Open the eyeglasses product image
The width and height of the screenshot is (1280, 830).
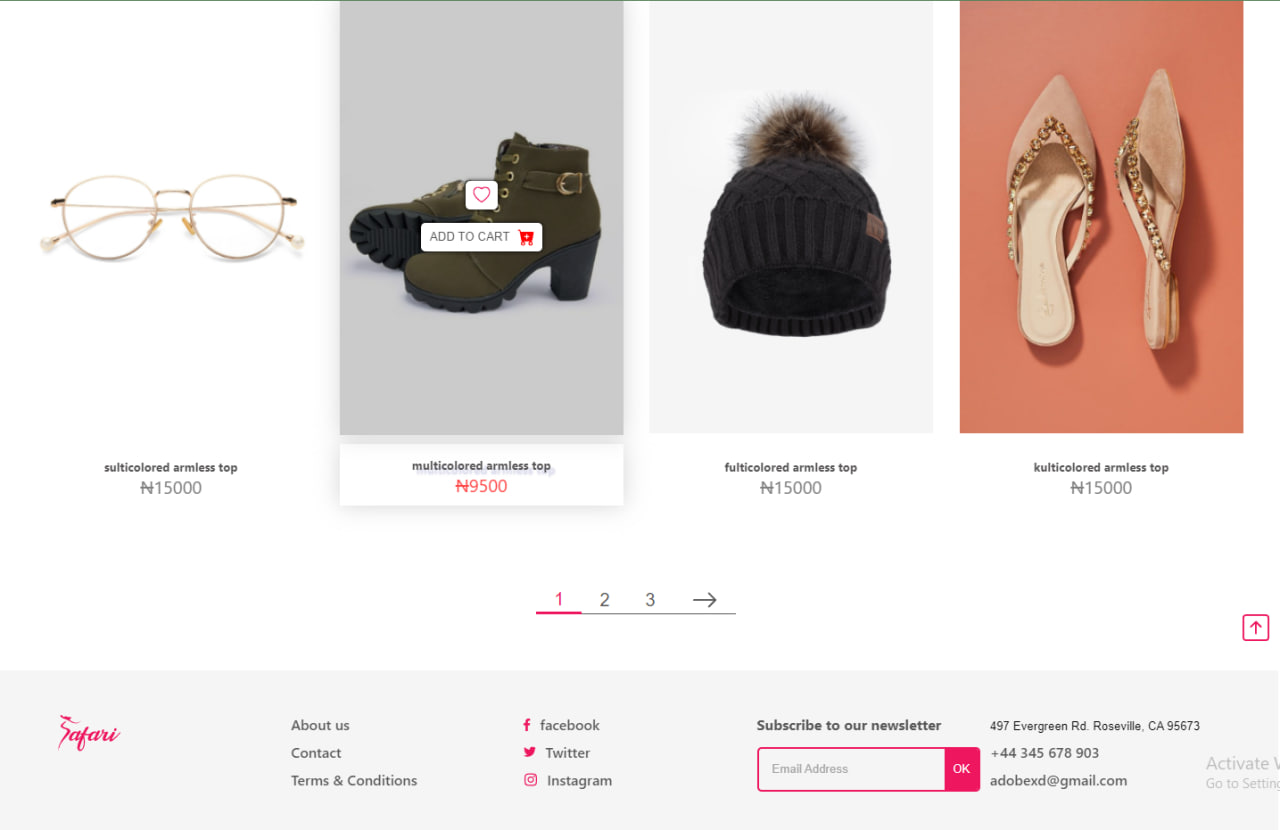[x=171, y=217]
